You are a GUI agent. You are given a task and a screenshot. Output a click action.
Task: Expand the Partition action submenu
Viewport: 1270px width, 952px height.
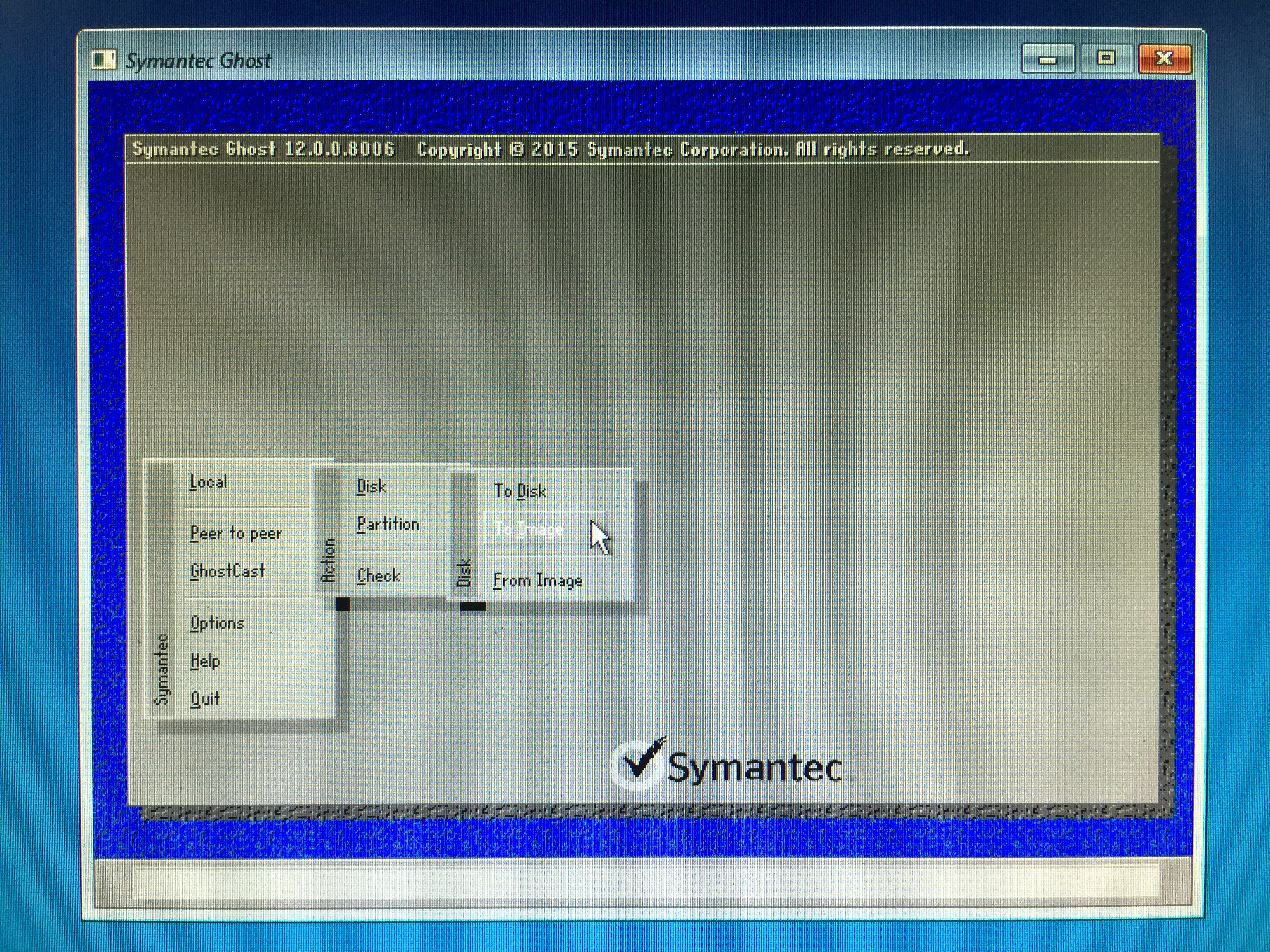tap(388, 525)
